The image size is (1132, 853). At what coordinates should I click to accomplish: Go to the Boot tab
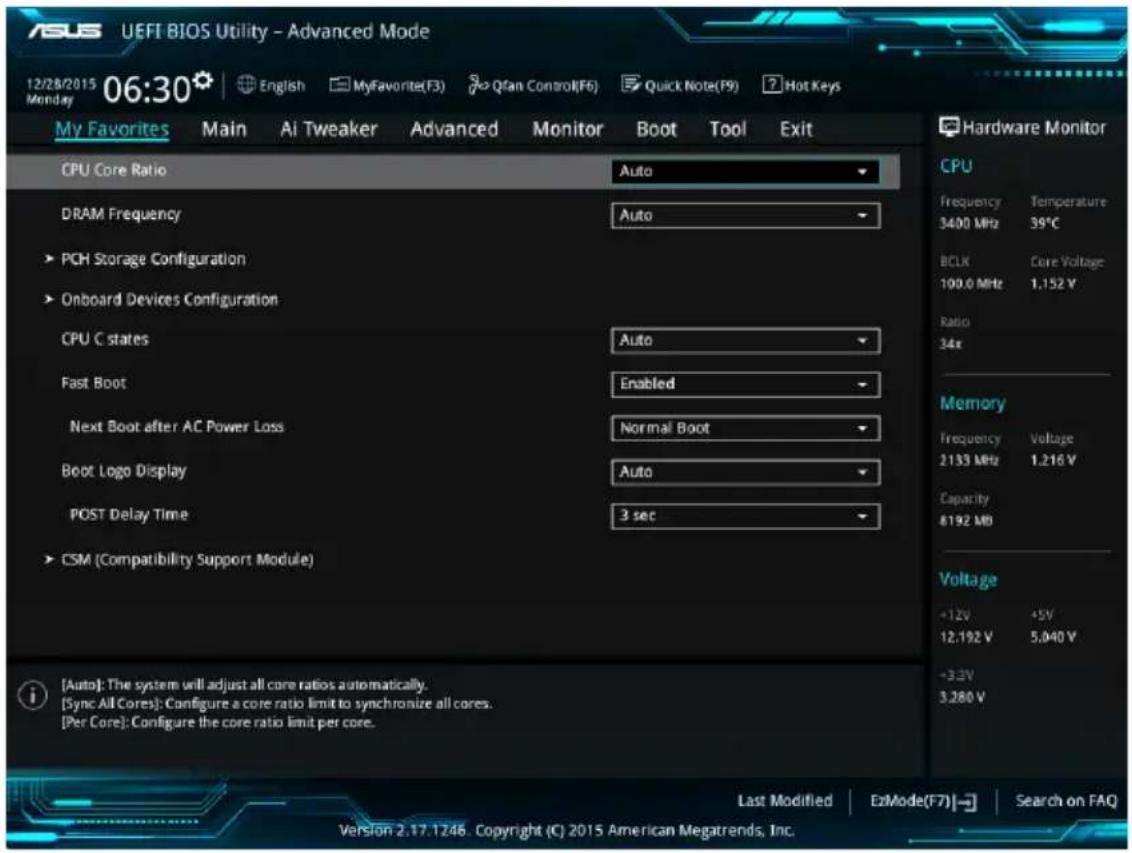[x=656, y=129]
